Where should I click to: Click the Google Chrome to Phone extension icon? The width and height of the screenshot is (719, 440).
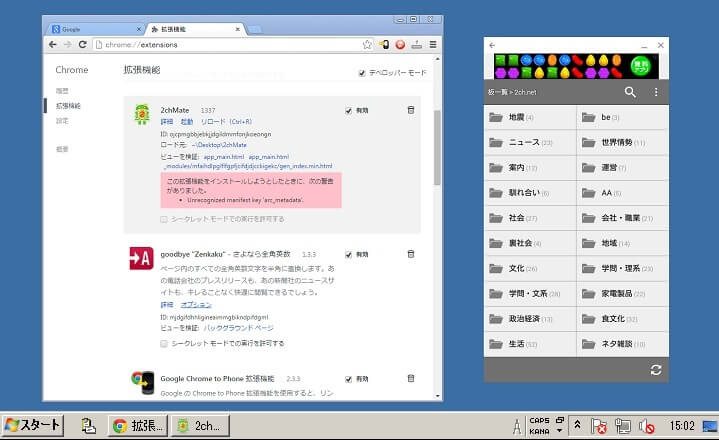pyautogui.click(x=142, y=382)
